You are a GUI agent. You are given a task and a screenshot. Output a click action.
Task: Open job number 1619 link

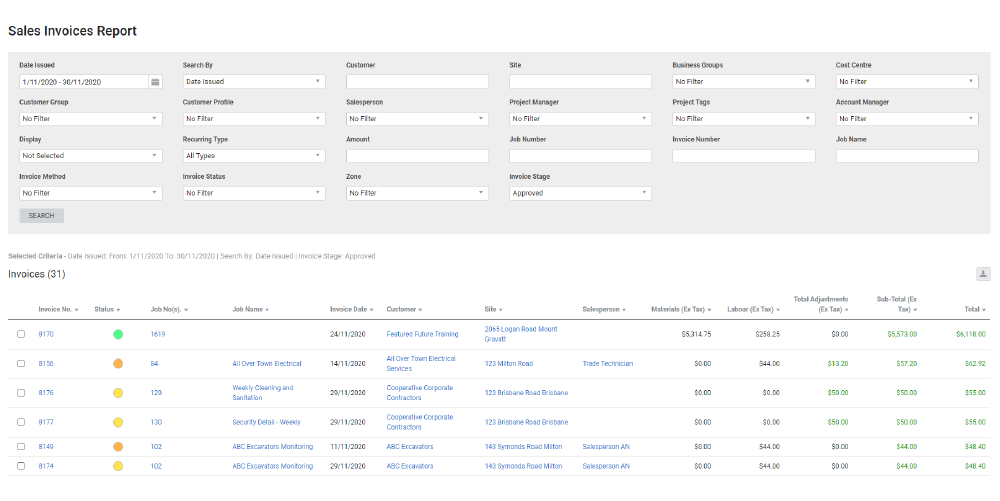[x=158, y=334]
